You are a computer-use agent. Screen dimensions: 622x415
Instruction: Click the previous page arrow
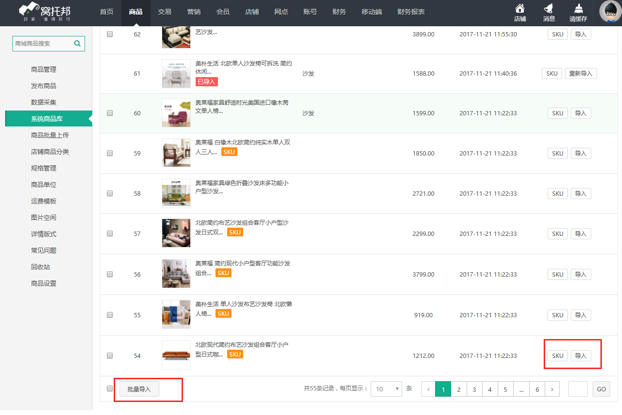click(x=428, y=389)
